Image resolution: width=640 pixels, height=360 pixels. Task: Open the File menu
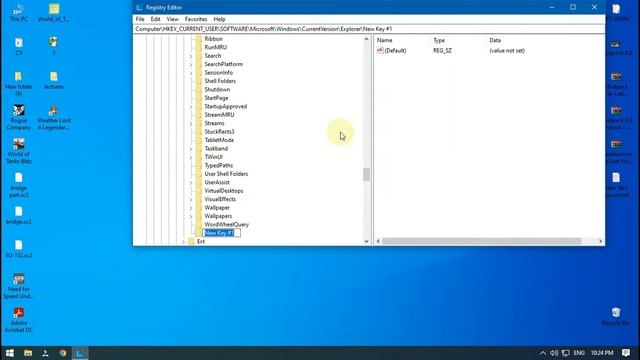point(140,19)
